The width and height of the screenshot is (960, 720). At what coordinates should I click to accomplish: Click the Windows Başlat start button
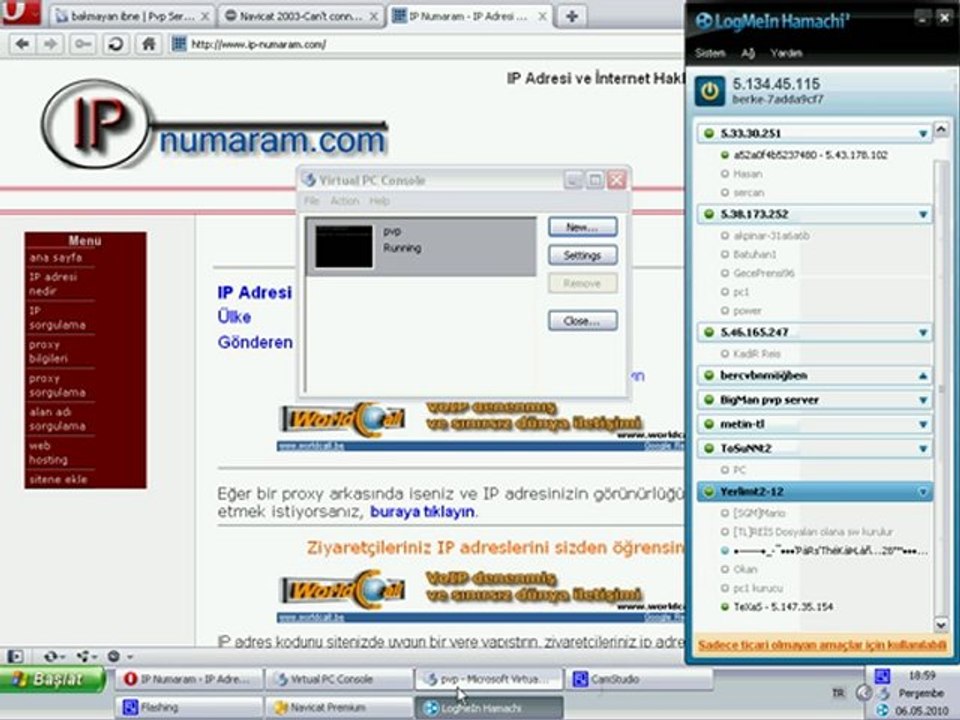coord(53,679)
